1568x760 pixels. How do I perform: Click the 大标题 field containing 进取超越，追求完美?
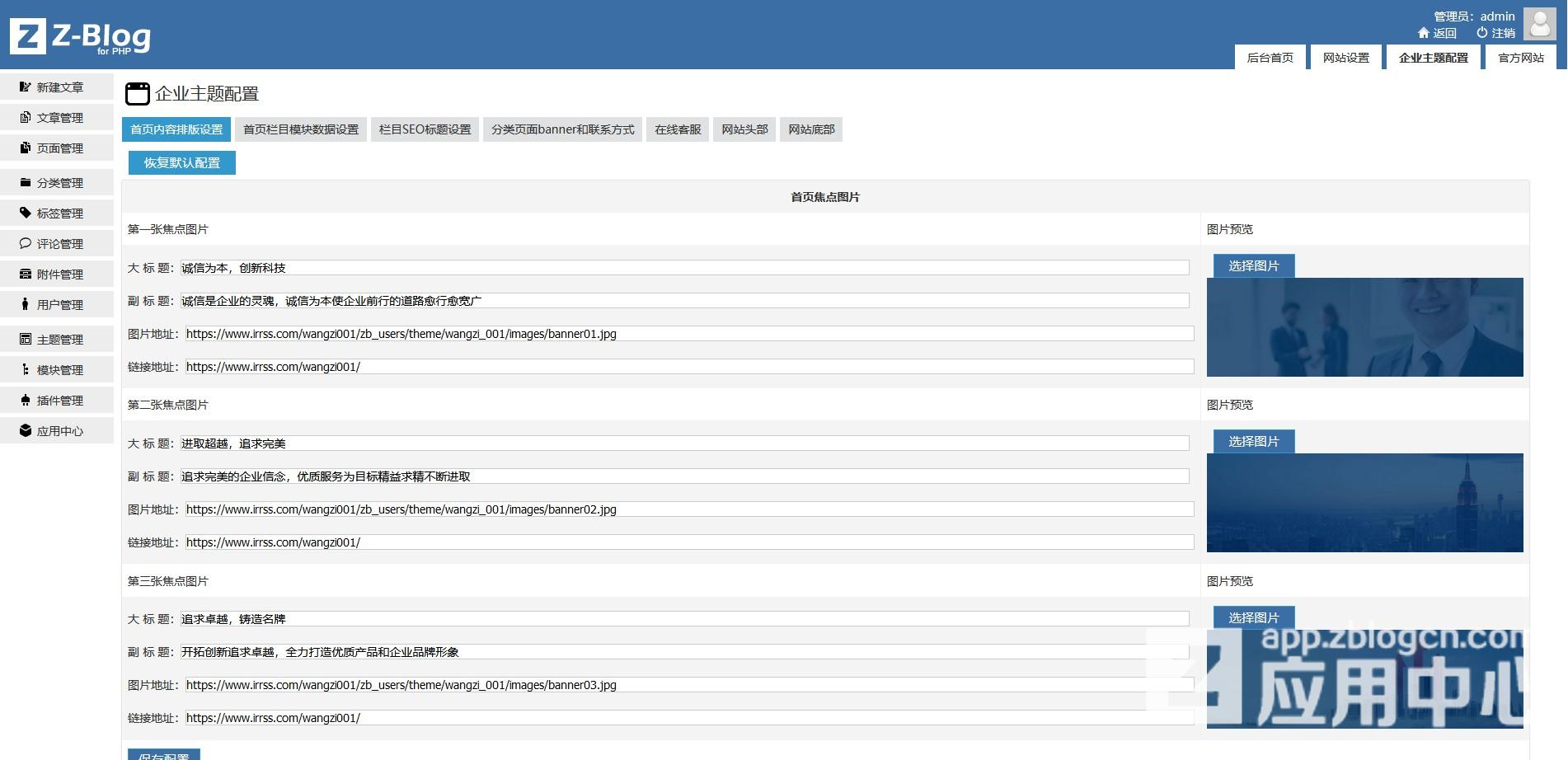click(x=685, y=443)
